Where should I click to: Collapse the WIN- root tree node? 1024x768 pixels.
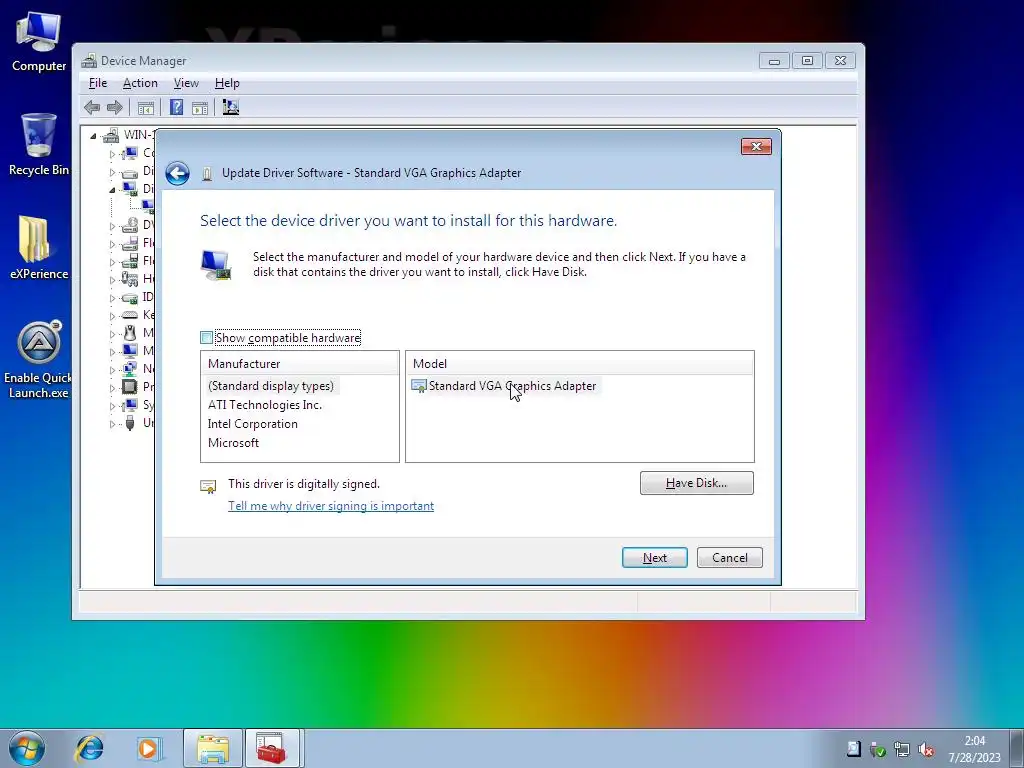[x=93, y=136]
